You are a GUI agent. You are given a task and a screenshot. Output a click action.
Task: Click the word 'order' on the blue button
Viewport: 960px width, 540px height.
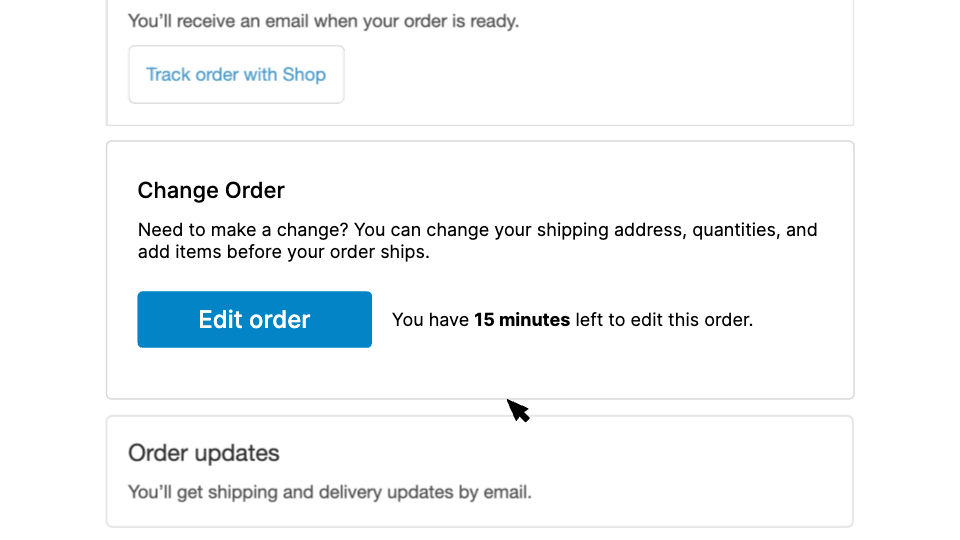[x=280, y=320]
